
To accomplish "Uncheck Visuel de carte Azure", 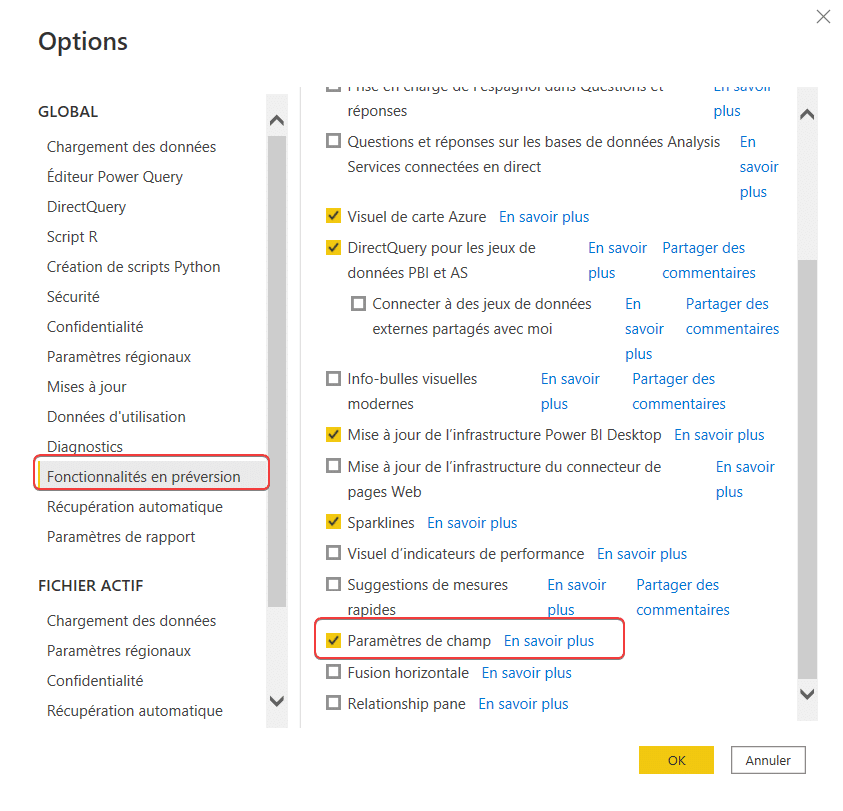I will click(x=333, y=216).
